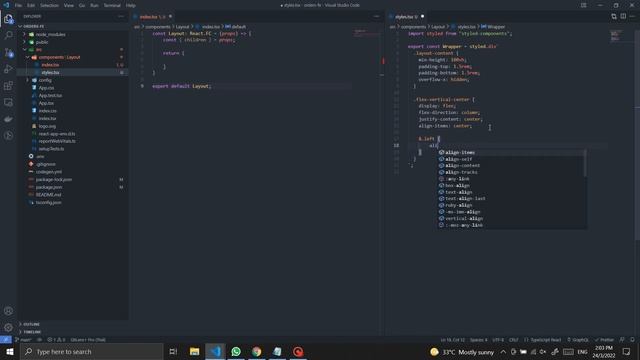
Task: Click the VS Code logo in title bar
Action: pos(6,5)
